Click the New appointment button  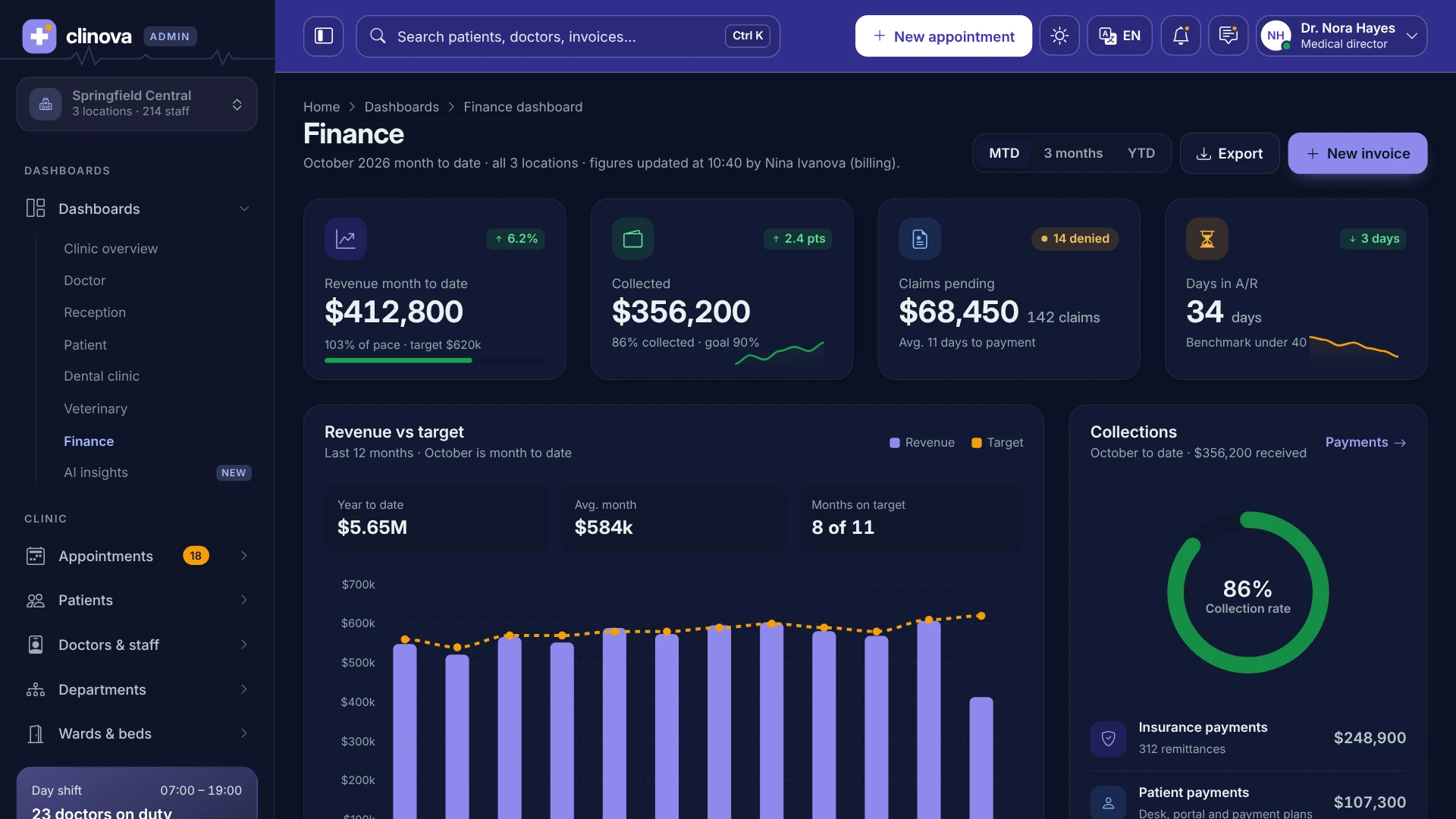point(943,36)
